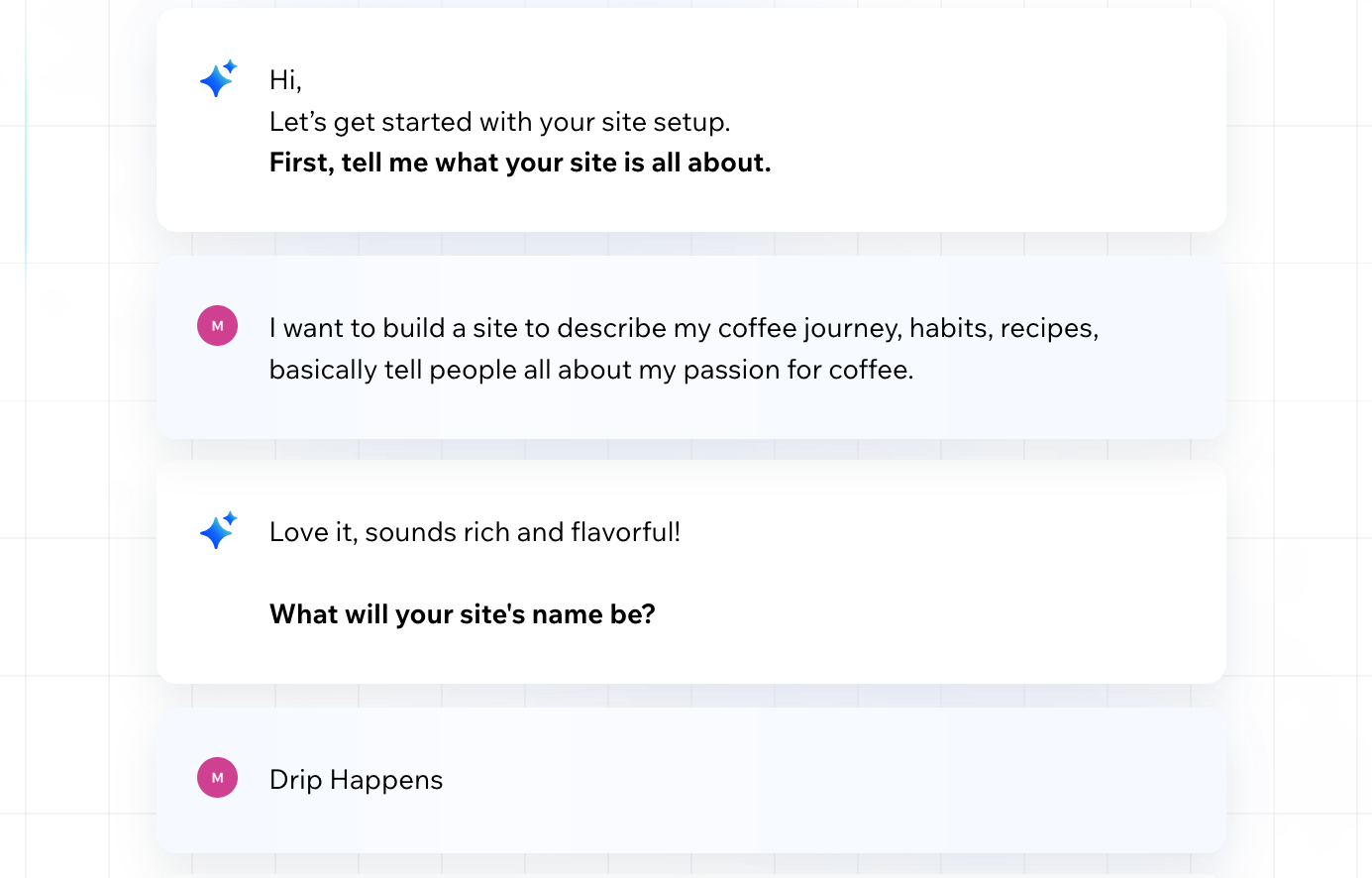Select the user initial badge in the last bubble
Image resolution: width=1372 pixels, height=878 pixels.
coord(217,778)
